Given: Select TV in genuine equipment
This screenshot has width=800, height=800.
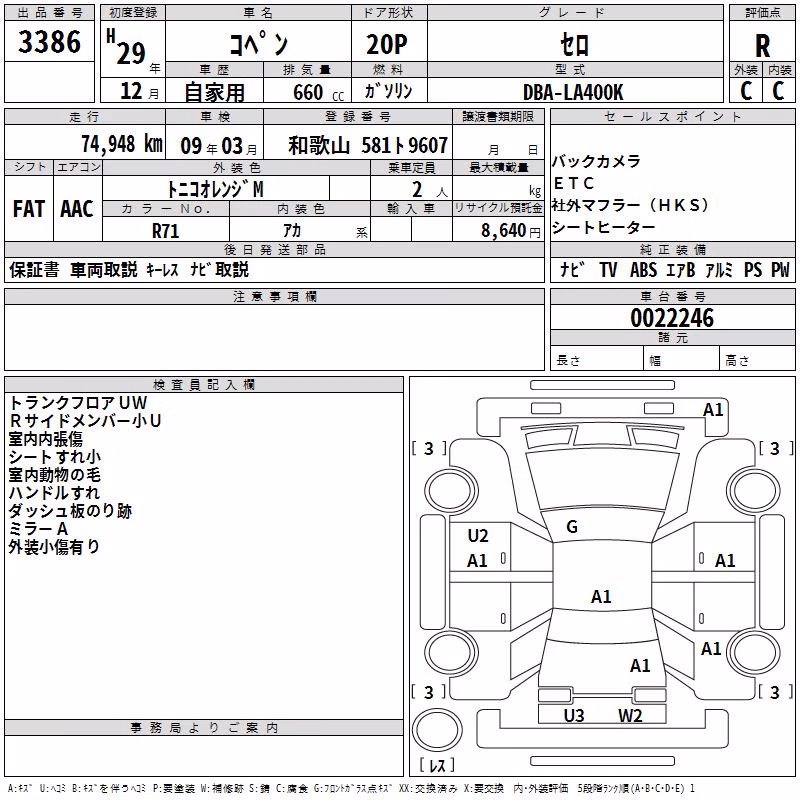Looking at the screenshot, I should pos(608,270).
